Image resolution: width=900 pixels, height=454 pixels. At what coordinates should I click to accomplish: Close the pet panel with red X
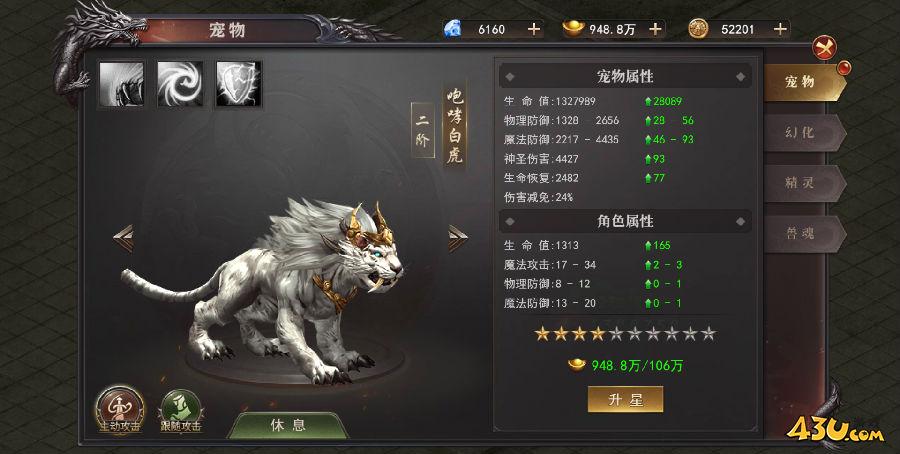click(x=824, y=48)
